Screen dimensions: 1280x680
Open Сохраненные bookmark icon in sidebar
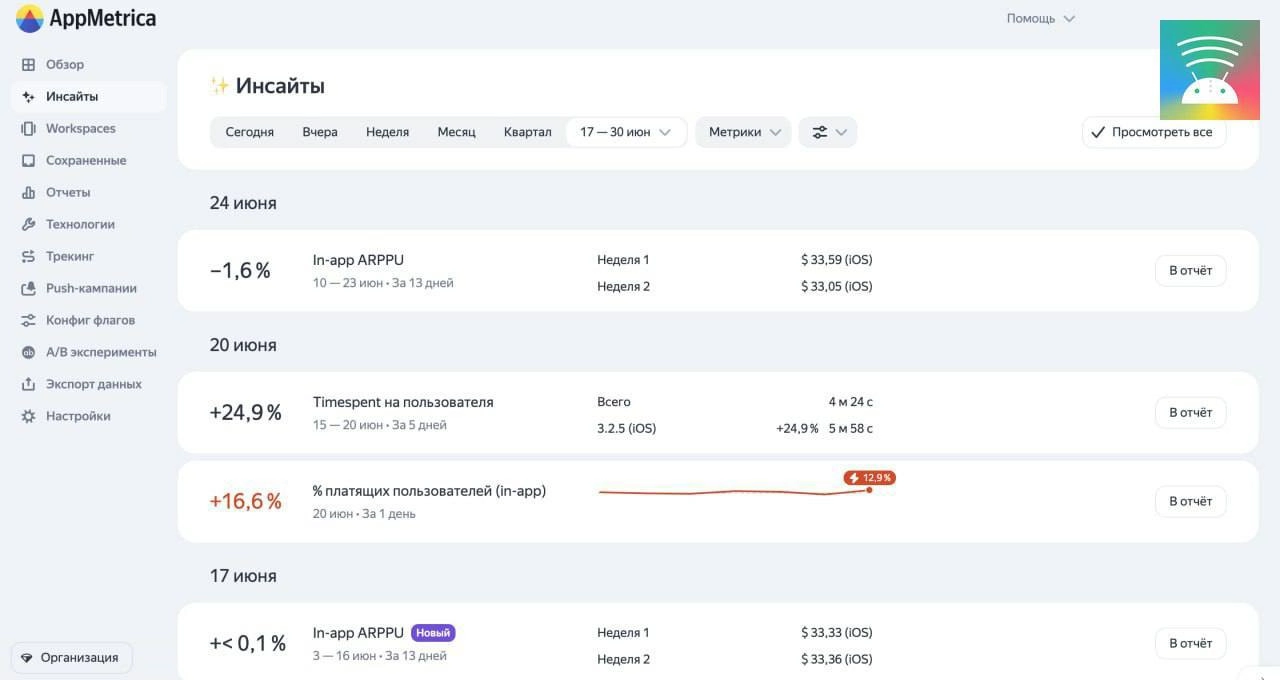click(x=28, y=161)
